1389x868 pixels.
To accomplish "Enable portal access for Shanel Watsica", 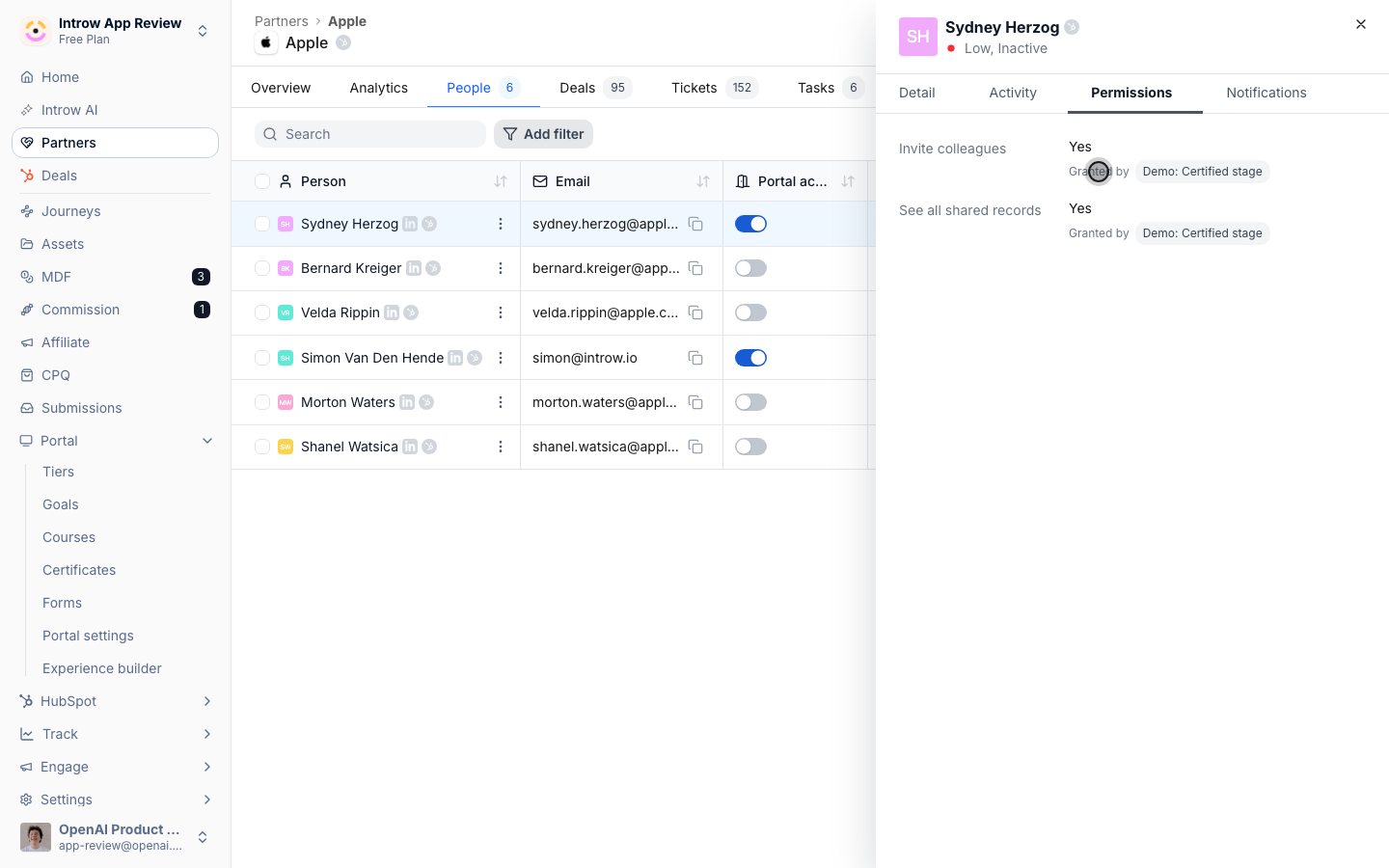I will 750,447.
